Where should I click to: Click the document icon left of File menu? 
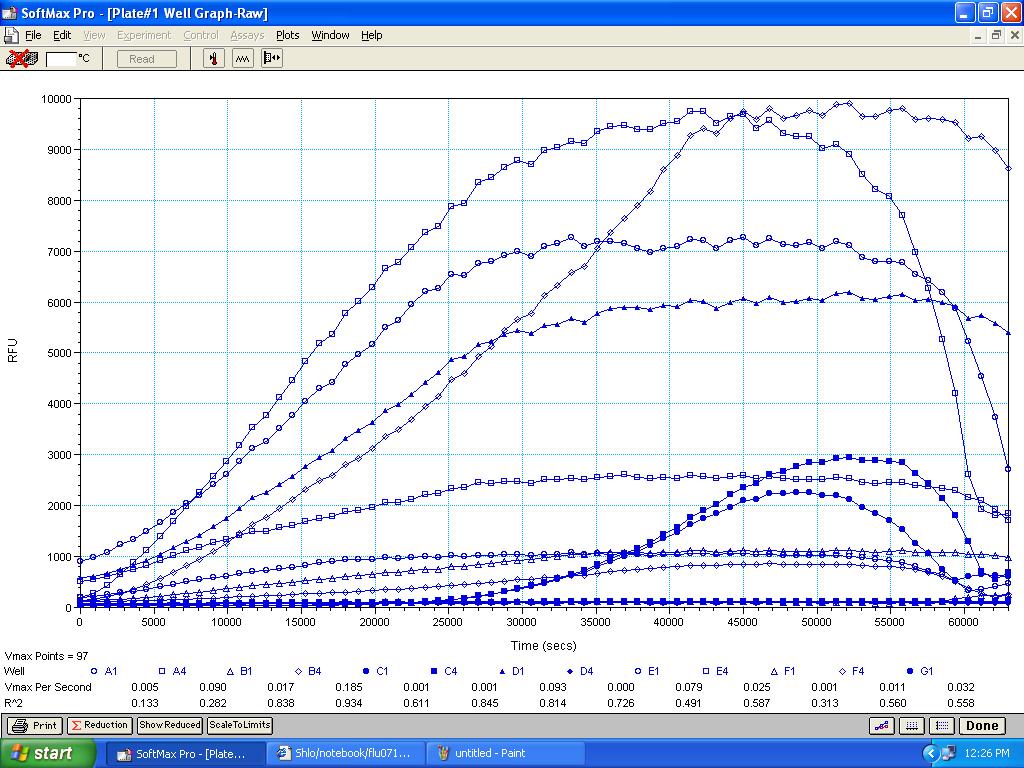tap(11, 35)
